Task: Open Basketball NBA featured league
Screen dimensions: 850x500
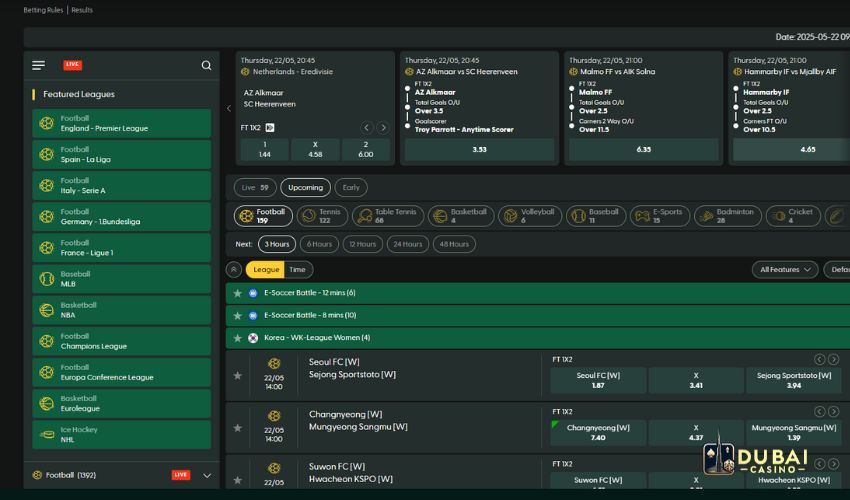Action: click(x=121, y=310)
